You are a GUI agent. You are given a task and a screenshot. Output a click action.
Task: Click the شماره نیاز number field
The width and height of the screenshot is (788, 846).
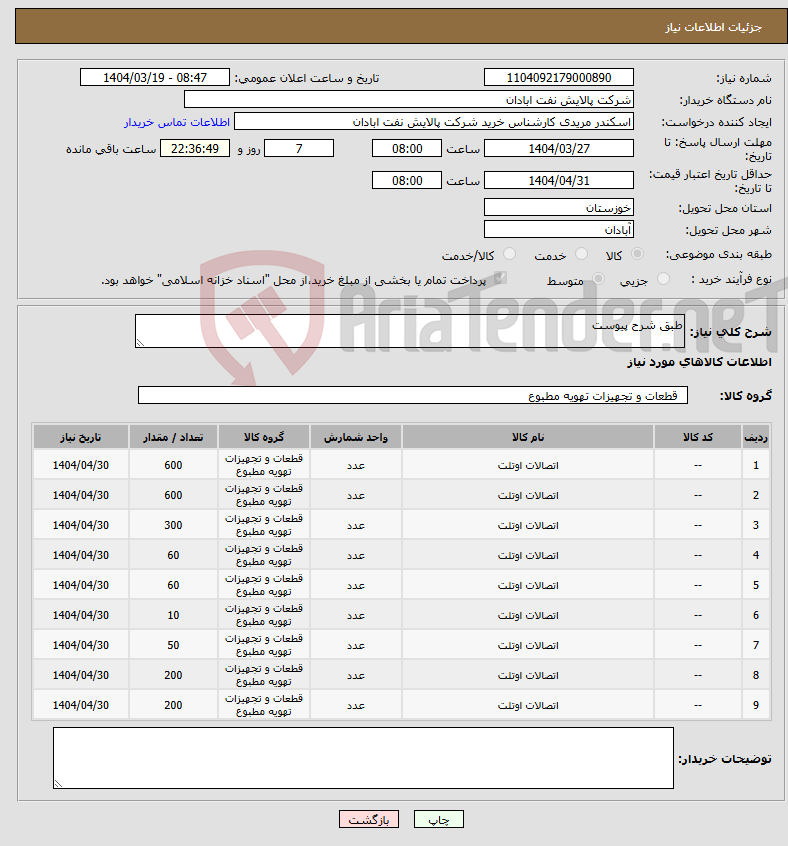pos(559,78)
